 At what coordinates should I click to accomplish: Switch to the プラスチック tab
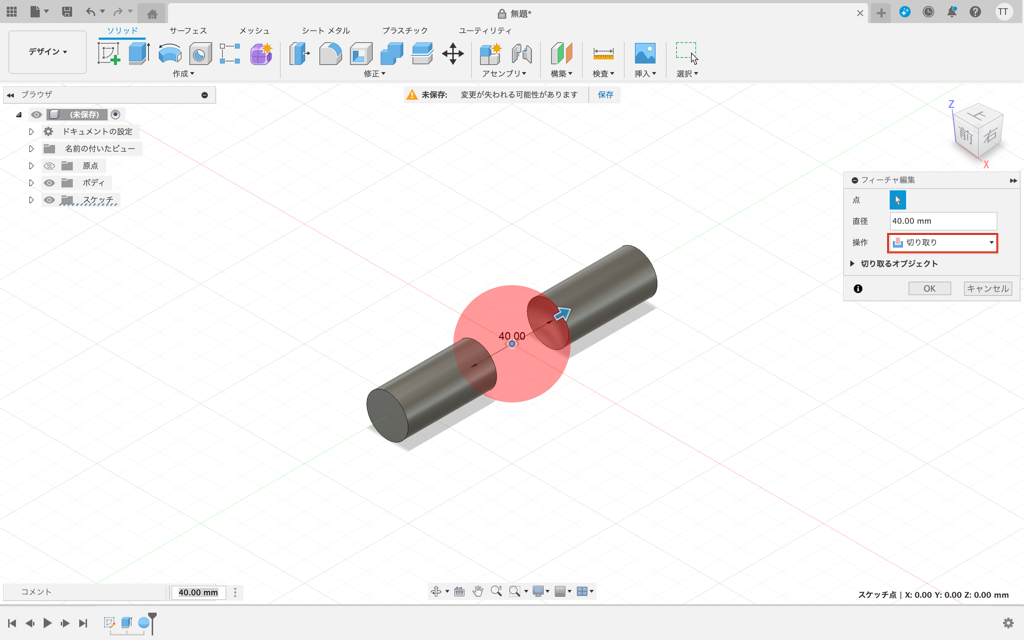tap(405, 31)
